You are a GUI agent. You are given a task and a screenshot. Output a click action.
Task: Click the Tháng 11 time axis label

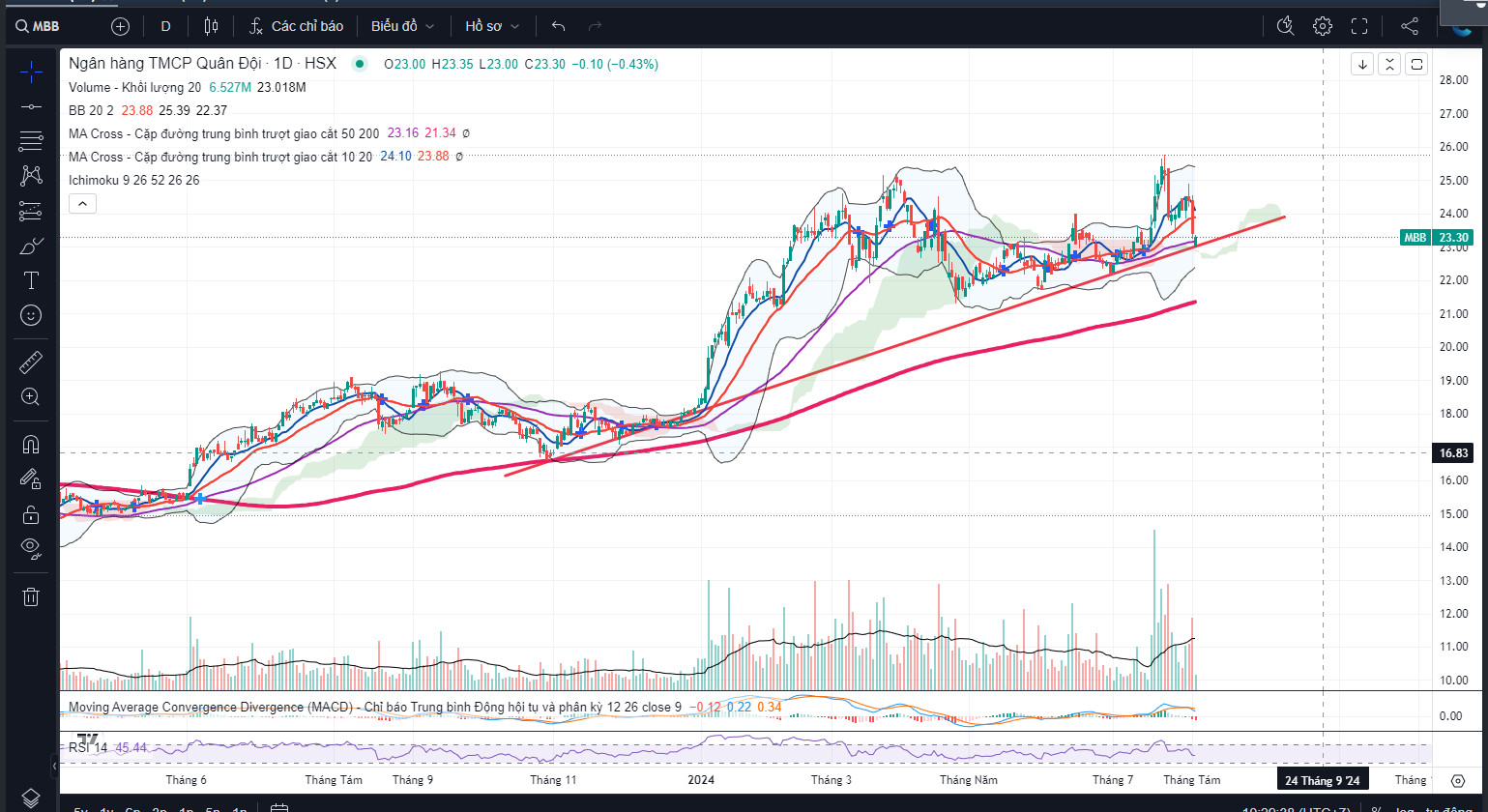point(553,780)
